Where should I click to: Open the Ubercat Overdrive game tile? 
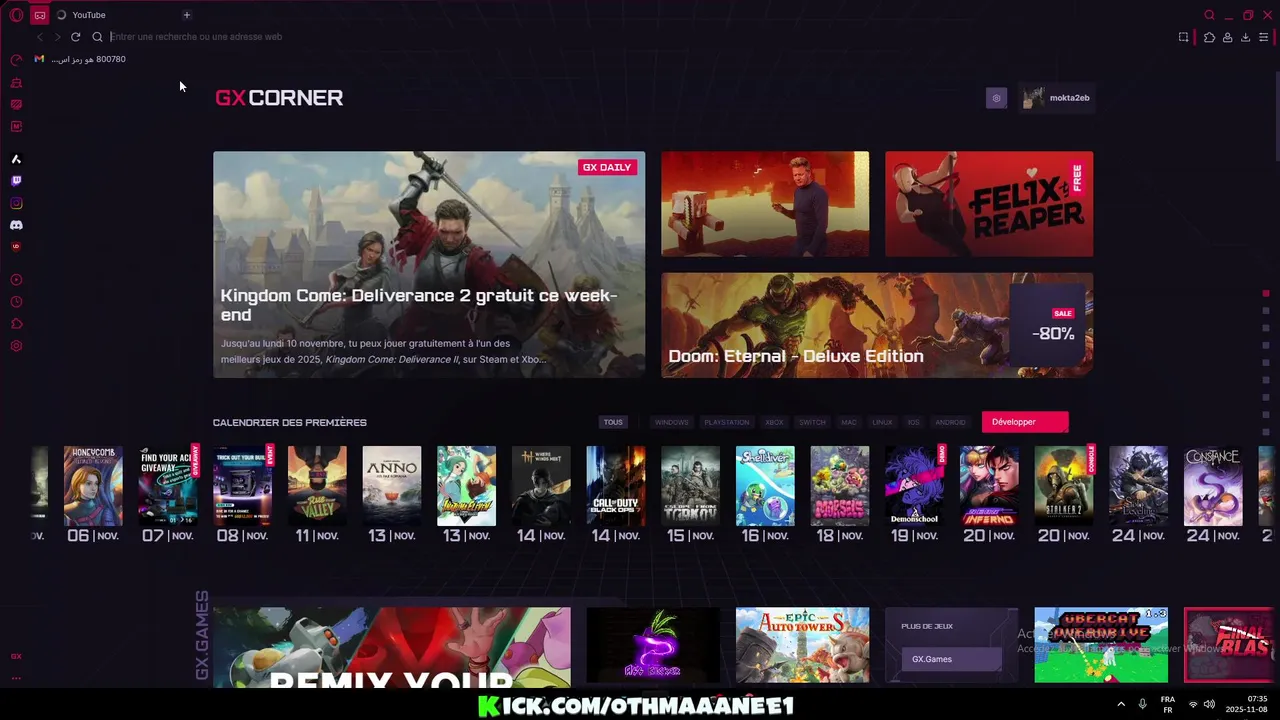[x=1101, y=645]
